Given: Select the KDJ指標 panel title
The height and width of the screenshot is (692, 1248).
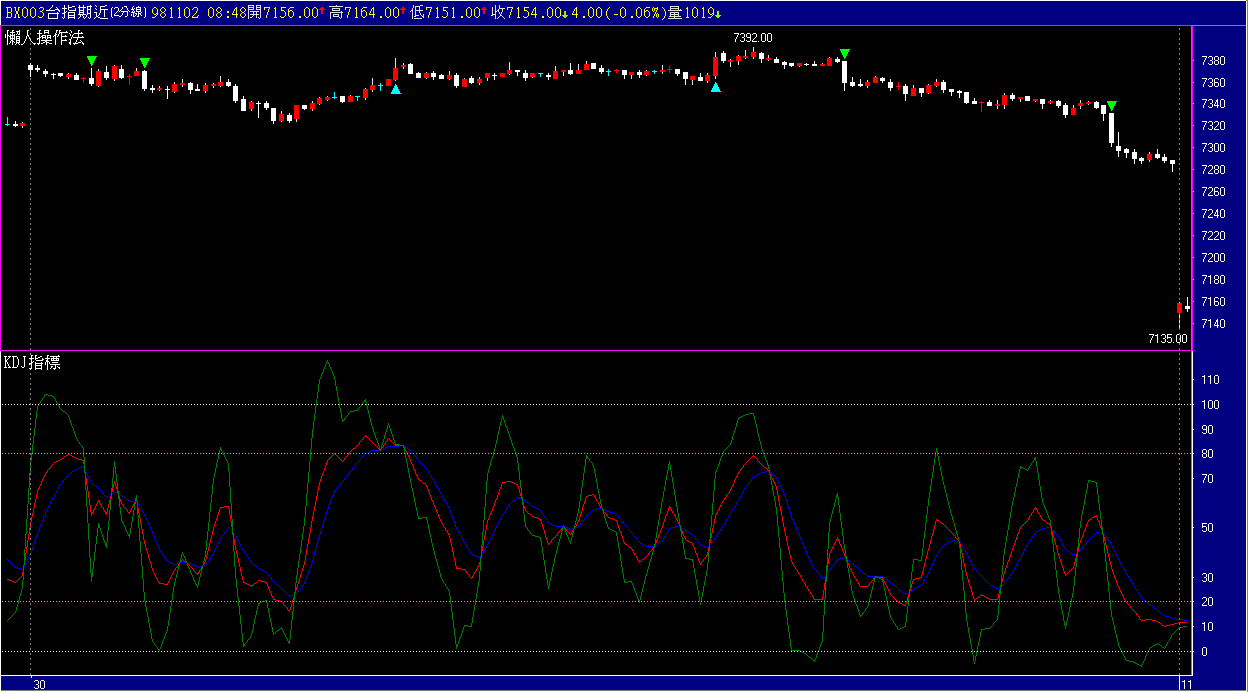Looking at the screenshot, I should coord(33,362).
